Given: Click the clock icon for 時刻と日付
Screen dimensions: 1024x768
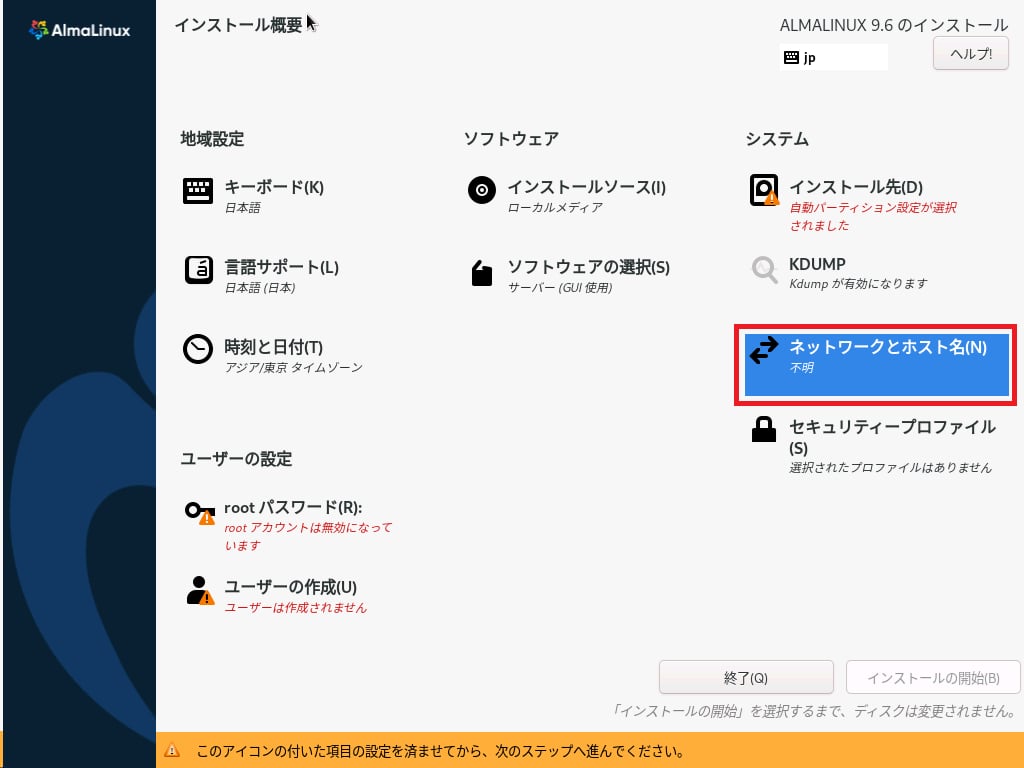Looking at the screenshot, I should [x=198, y=349].
